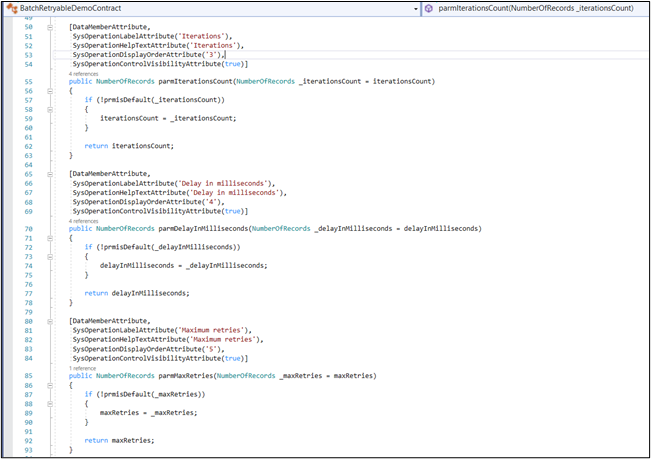Viewport: 651px width, 459px height.
Task: Click the parmDelayInMilliseconds method name on line 70
Action: (203, 229)
